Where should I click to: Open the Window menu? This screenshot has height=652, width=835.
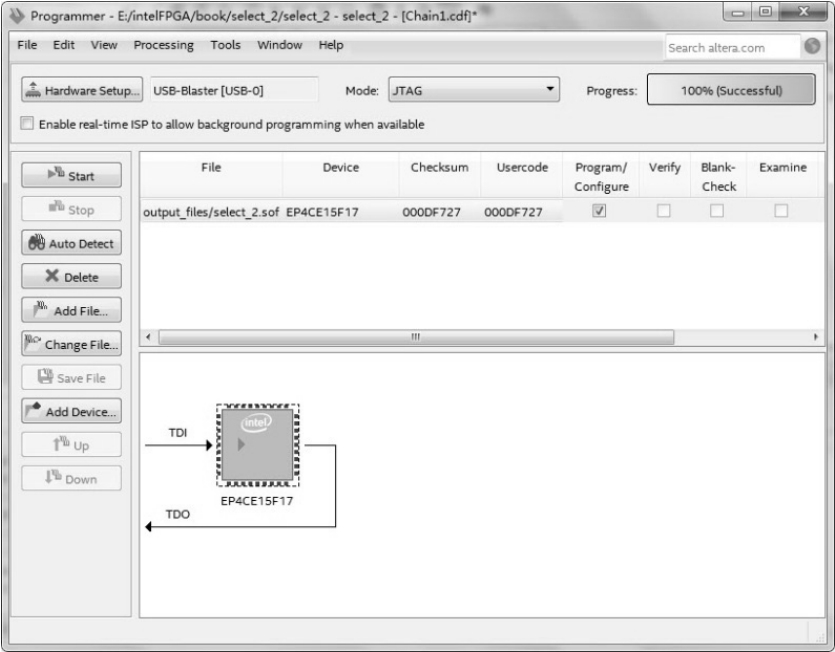[280, 45]
